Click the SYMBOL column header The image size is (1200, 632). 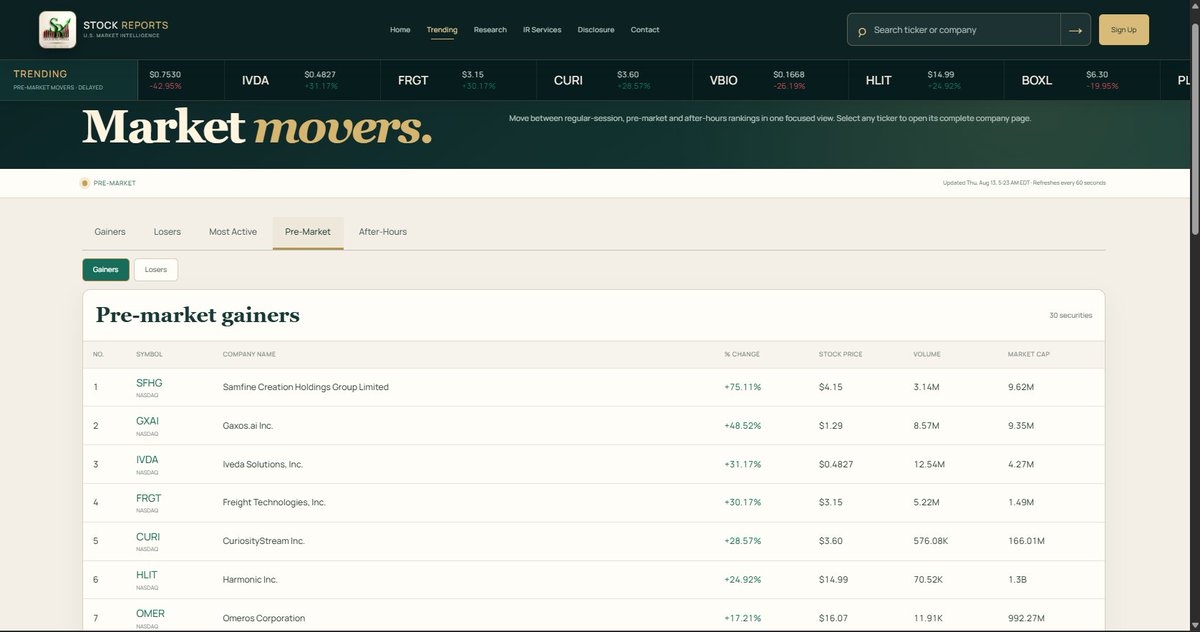coord(149,354)
